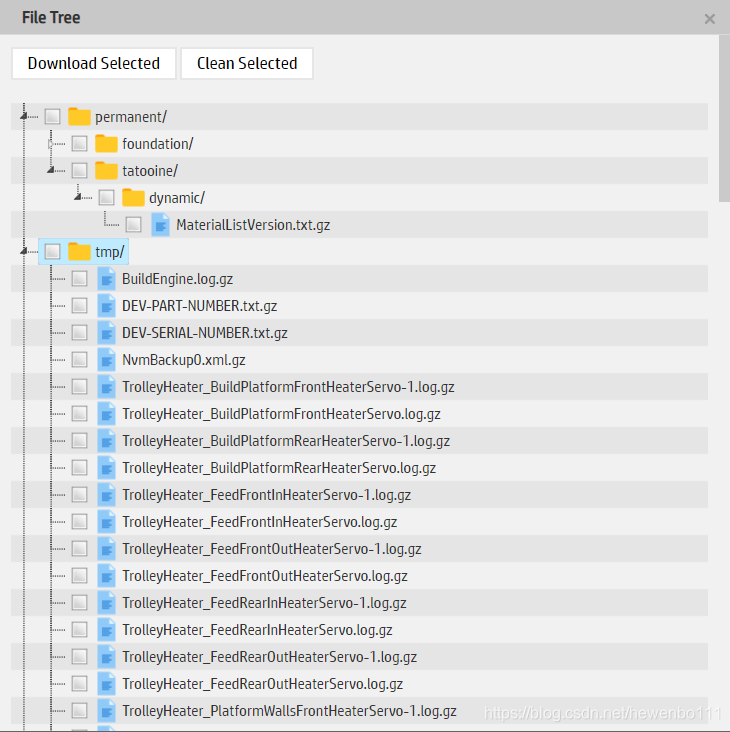
Task: Check the NvmBackup0.xml.gz checkbox
Action: tap(79, 360)
